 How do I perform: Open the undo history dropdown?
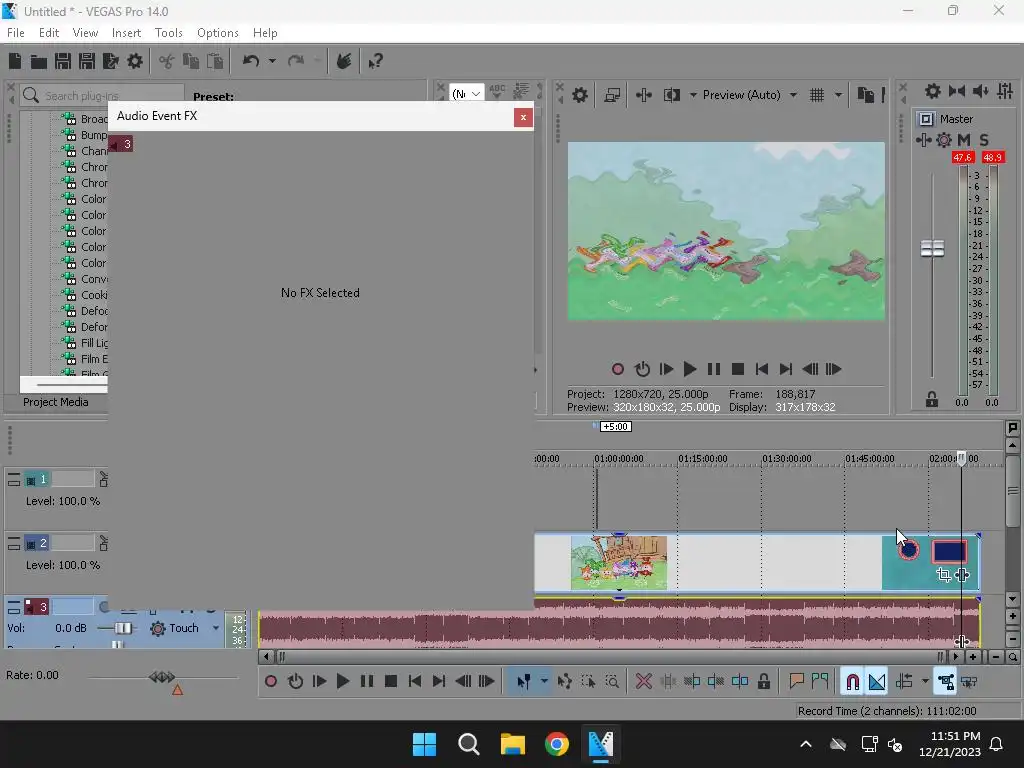click(x=272, y=61)
